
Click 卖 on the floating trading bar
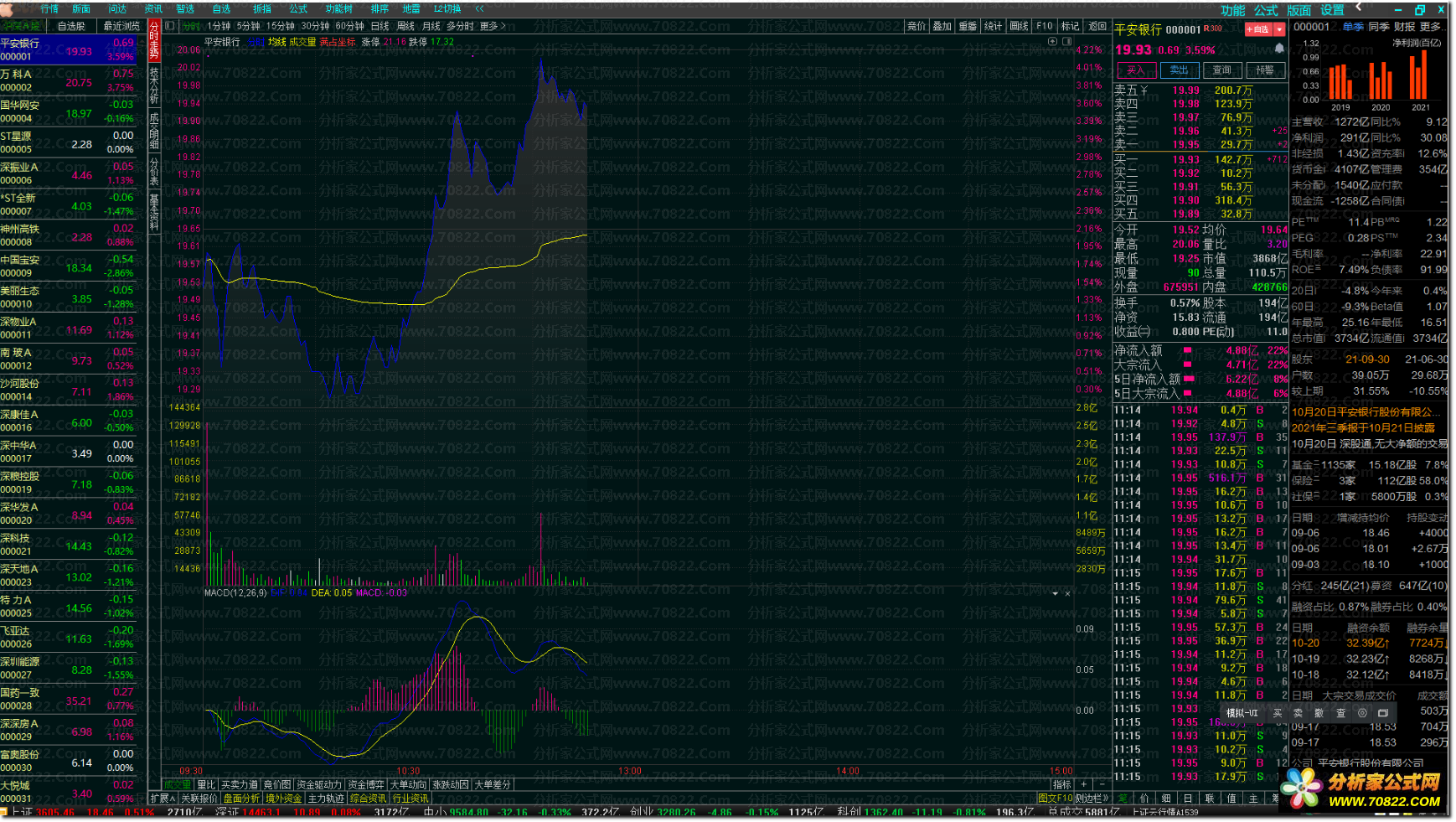tap(1299, 713)
